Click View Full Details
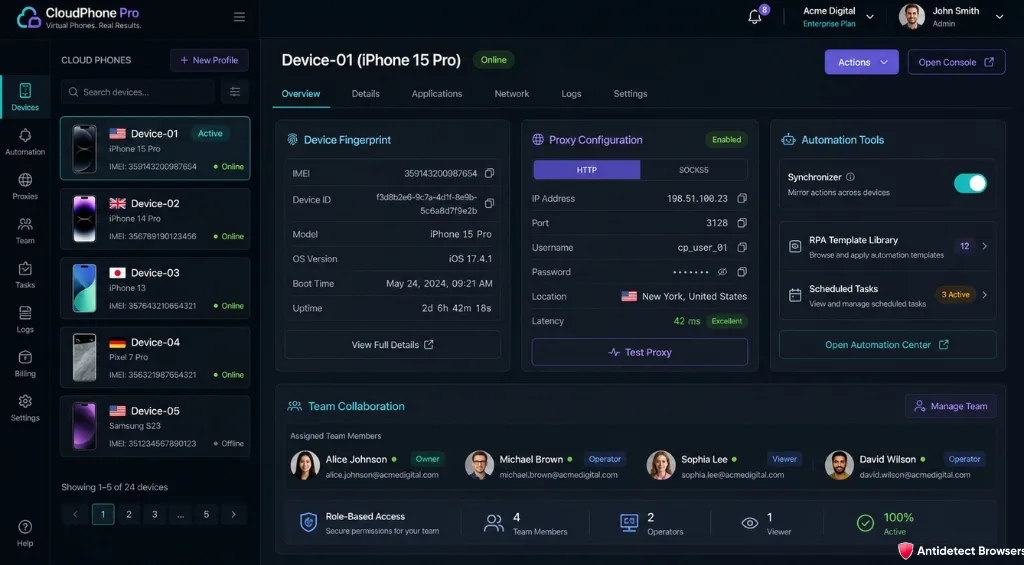The height and width of the screenshot is (565, 1024). pyautogui.click(x=392, y=345)
